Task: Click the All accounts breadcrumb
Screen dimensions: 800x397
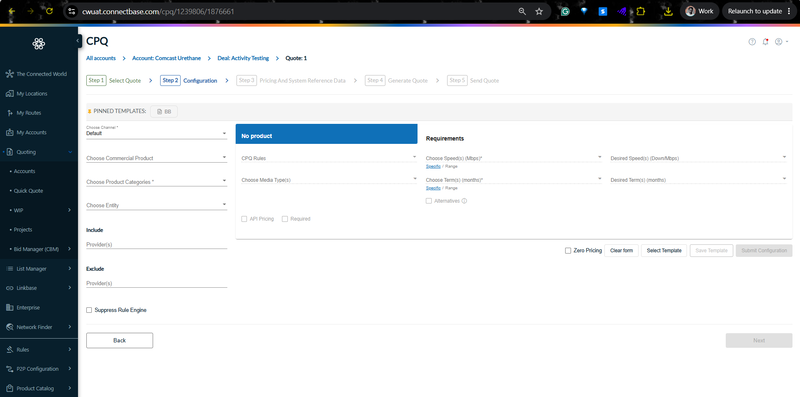Action: [101, 58]
